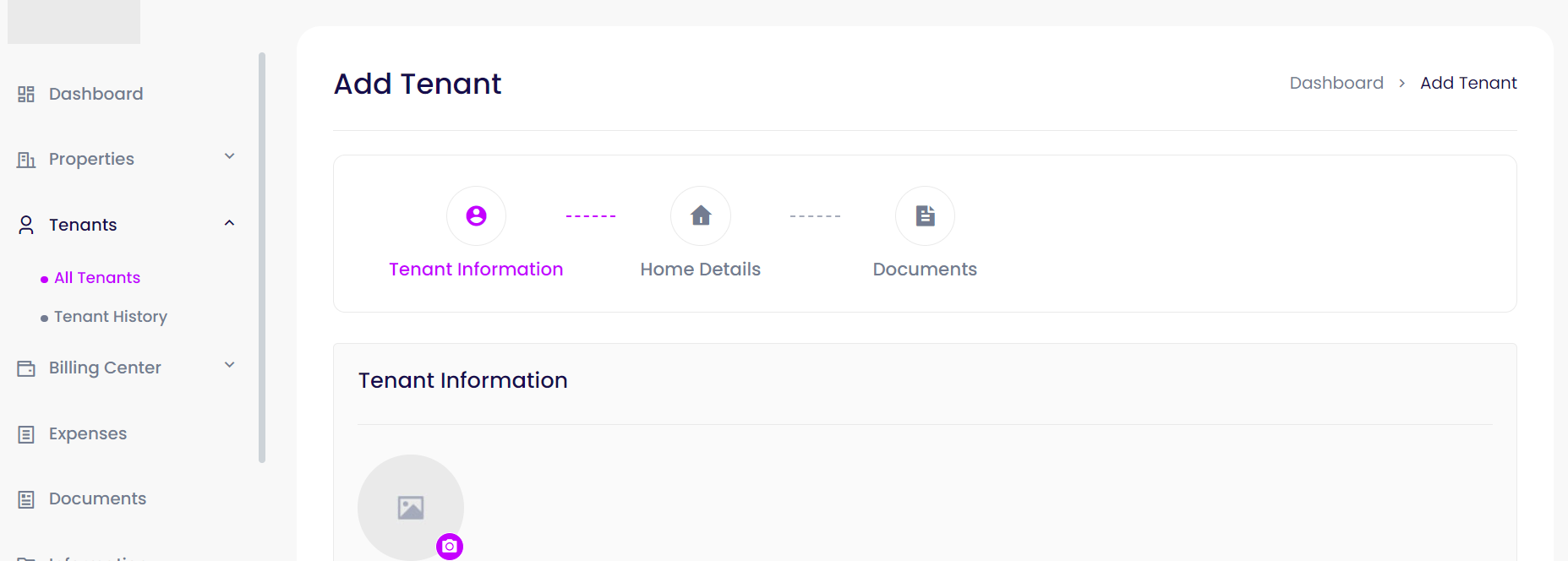Viewport: 1568px width, 561px height.
Task: Expand the Billing Center chevron
Action: [x=229, y=365]
